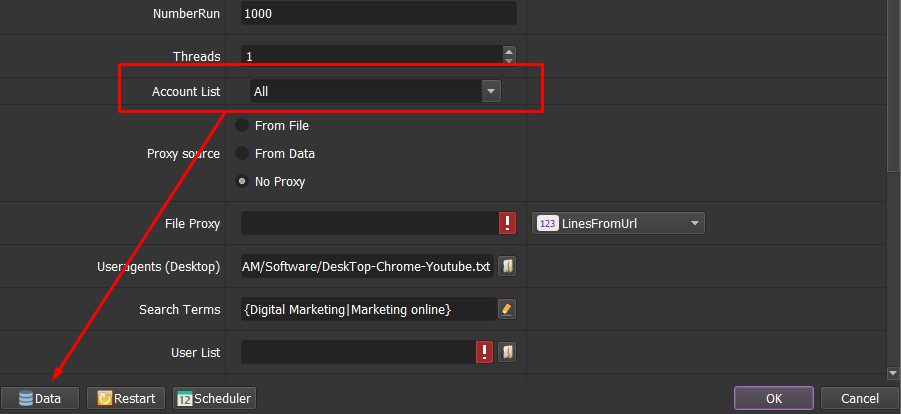
Task: Click the File Proxy input field
Action: pyautogui.click(x=370, y=223)
